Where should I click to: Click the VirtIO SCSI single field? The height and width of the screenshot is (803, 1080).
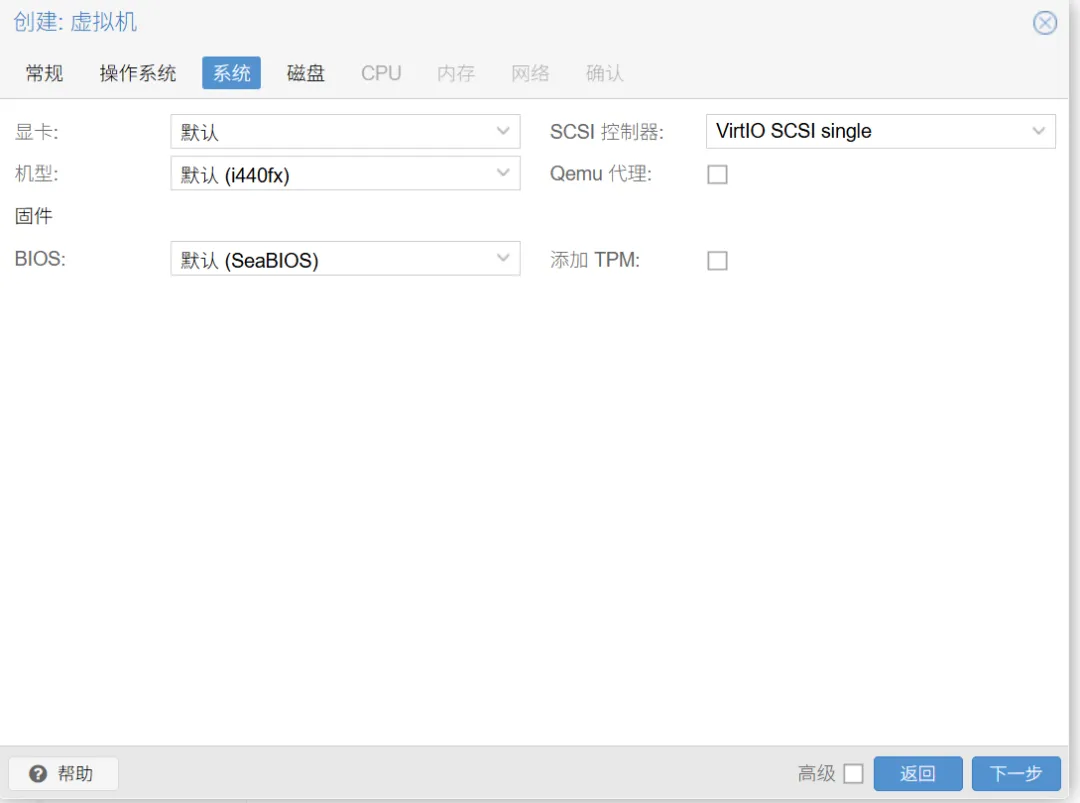click(880, 131)
